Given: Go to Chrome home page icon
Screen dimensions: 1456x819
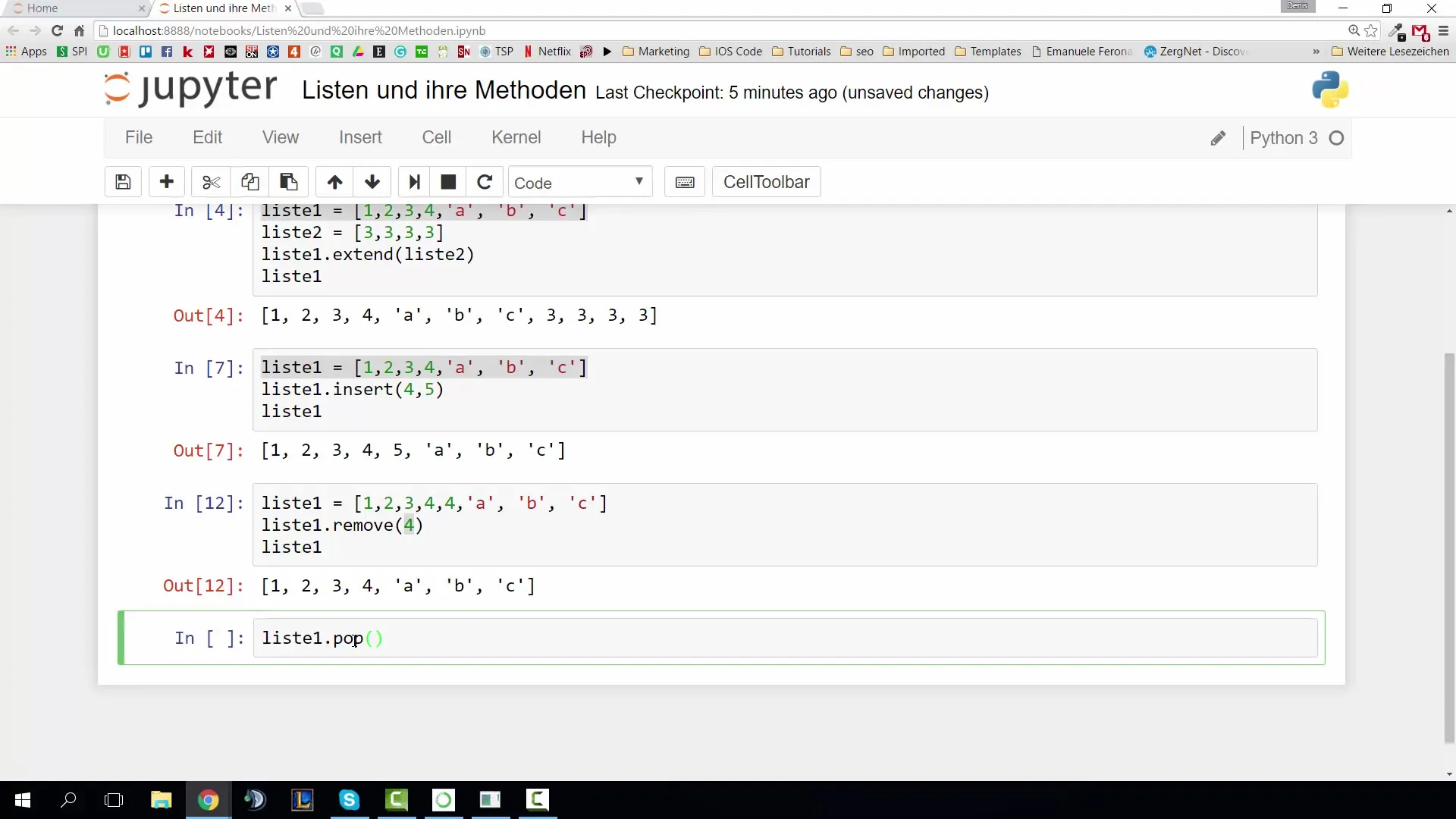Looking at the screenshot, I should tap(79, 30).
